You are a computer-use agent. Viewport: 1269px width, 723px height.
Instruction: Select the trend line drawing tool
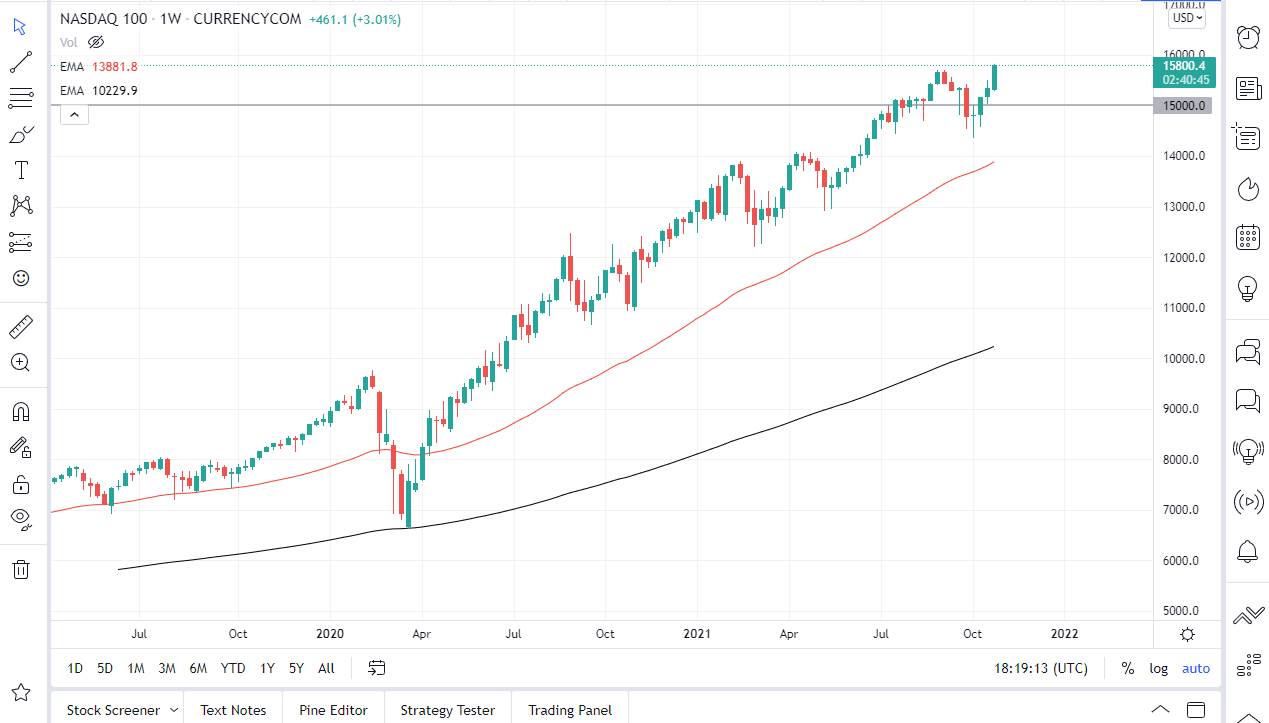[x=20, y=62]
